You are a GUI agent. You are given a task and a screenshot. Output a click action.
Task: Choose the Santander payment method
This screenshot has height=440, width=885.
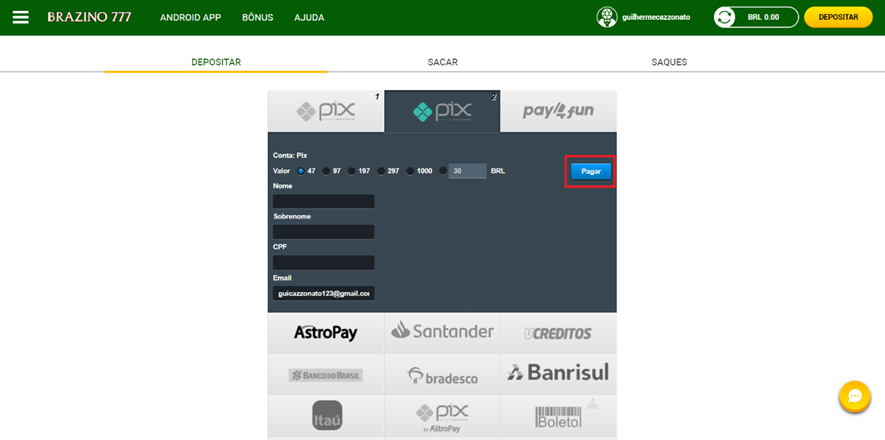(x=442, y=333)
